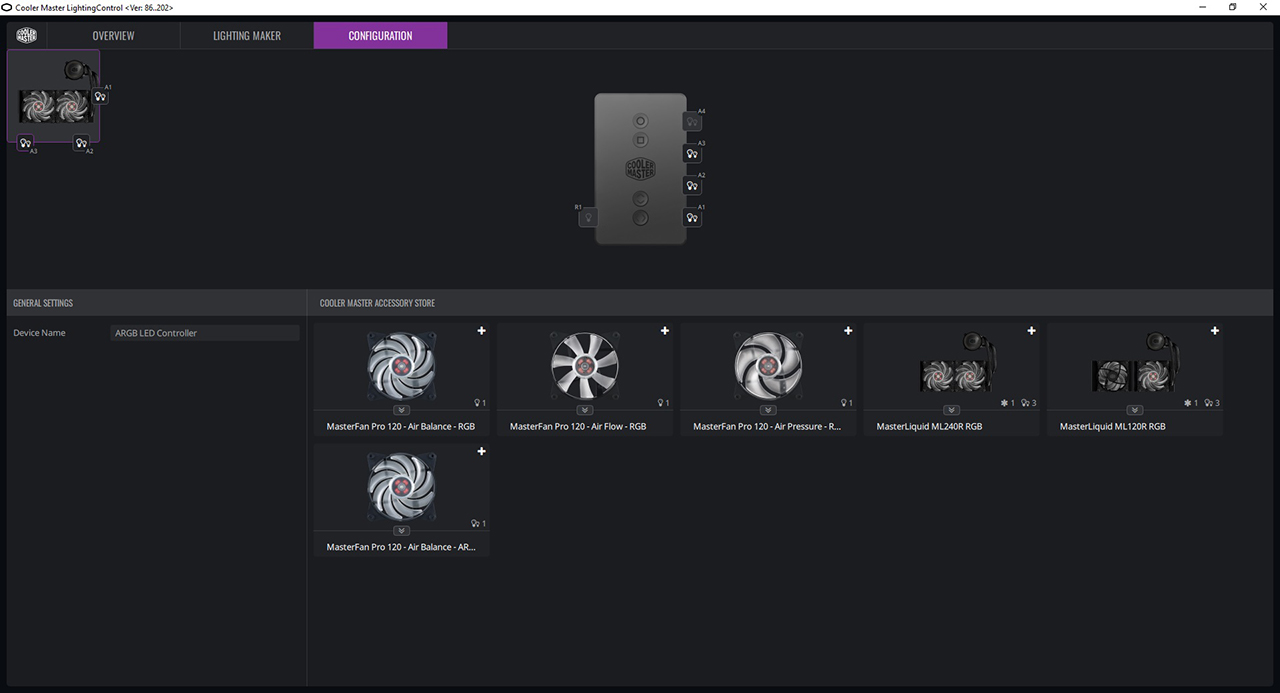Select the Configuration tab
Viewport: 1280px width, 693px height.
380,36
